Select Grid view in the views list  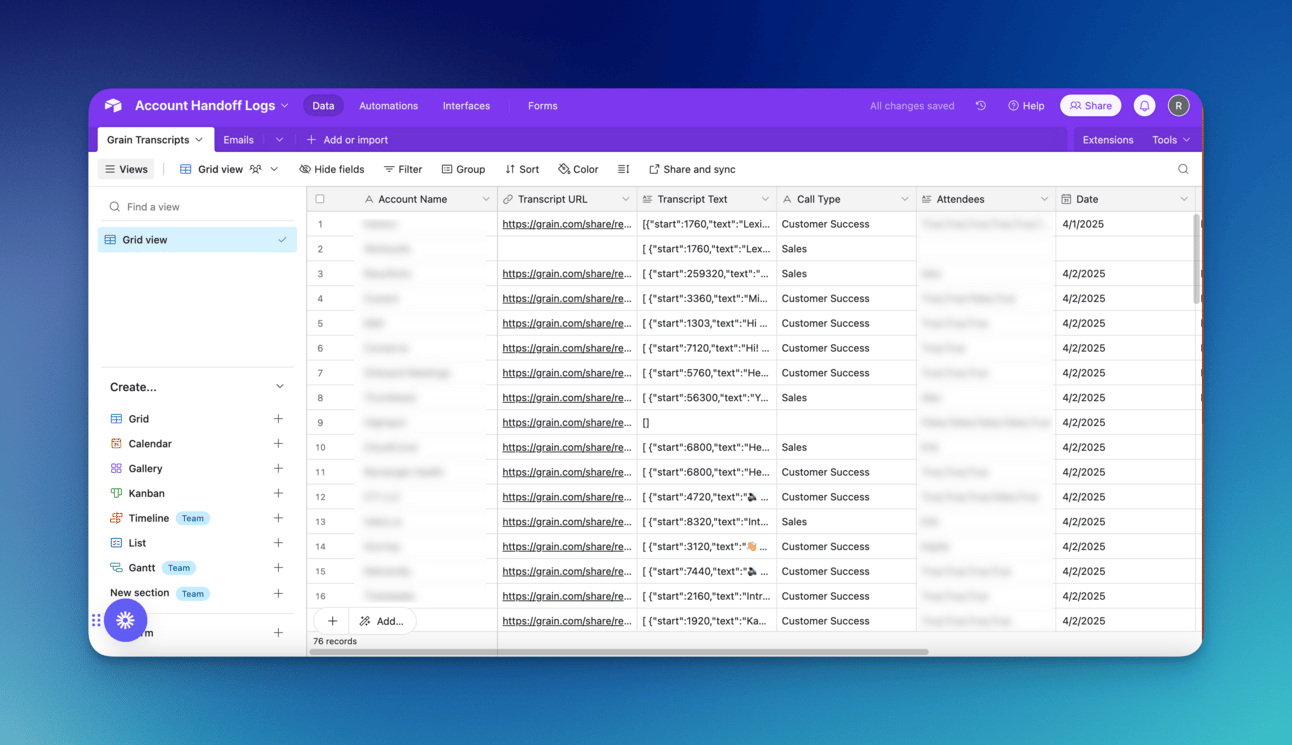pyautogui.click(x=197, y=240)
